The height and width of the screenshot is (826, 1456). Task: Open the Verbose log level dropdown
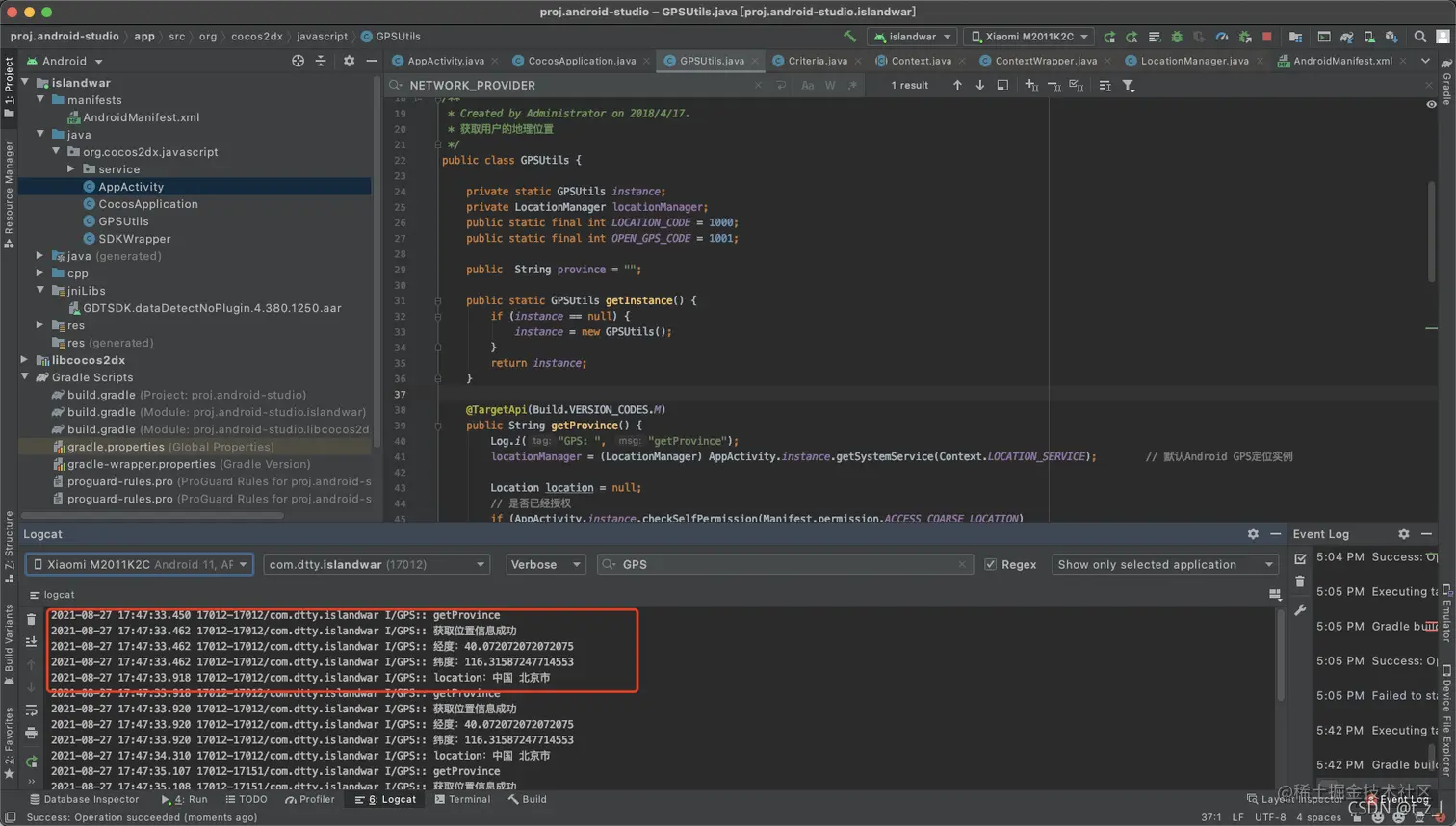pos(545,564)
